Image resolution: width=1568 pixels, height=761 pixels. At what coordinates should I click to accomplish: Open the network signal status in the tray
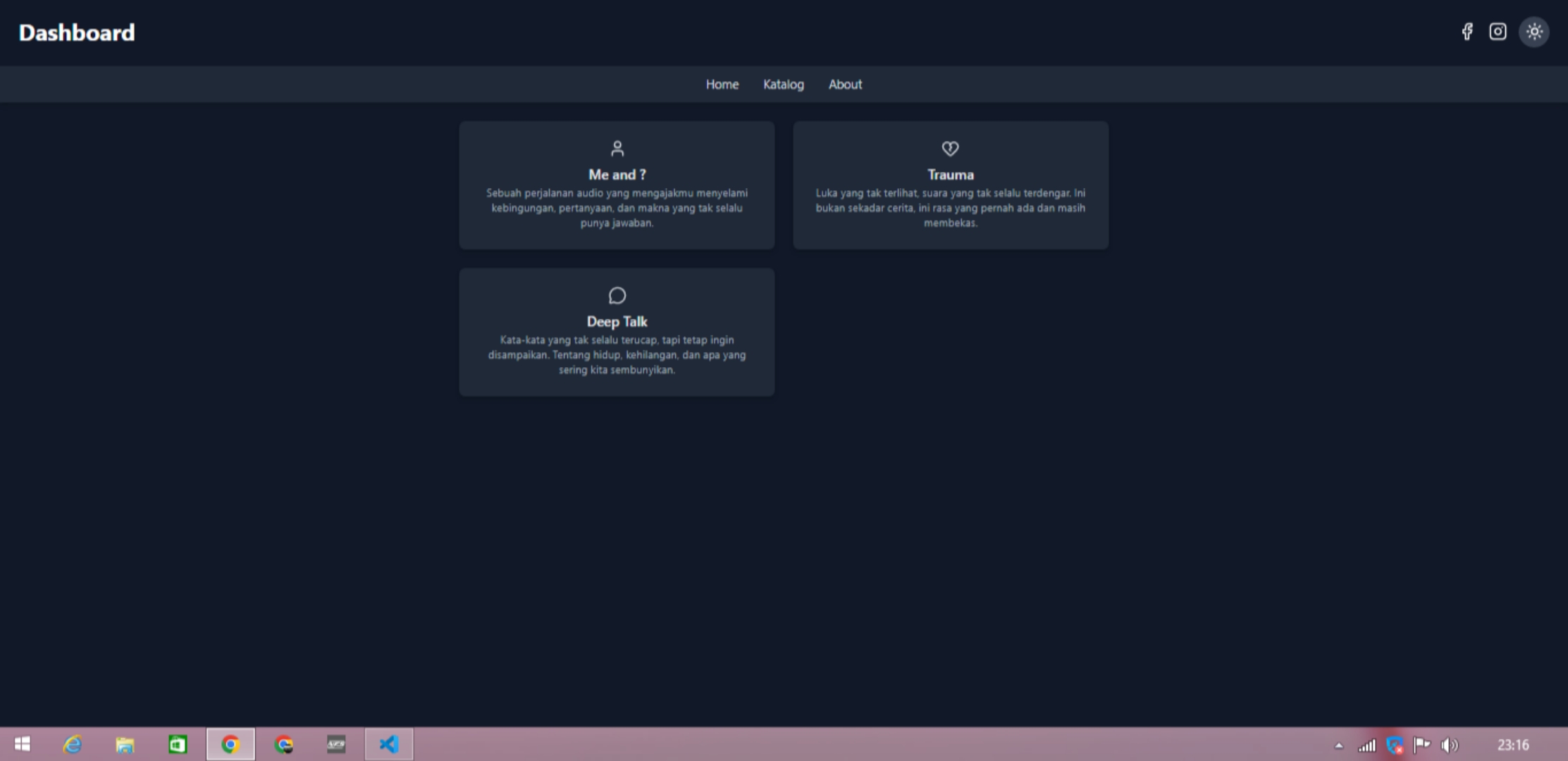[1368, 744]
